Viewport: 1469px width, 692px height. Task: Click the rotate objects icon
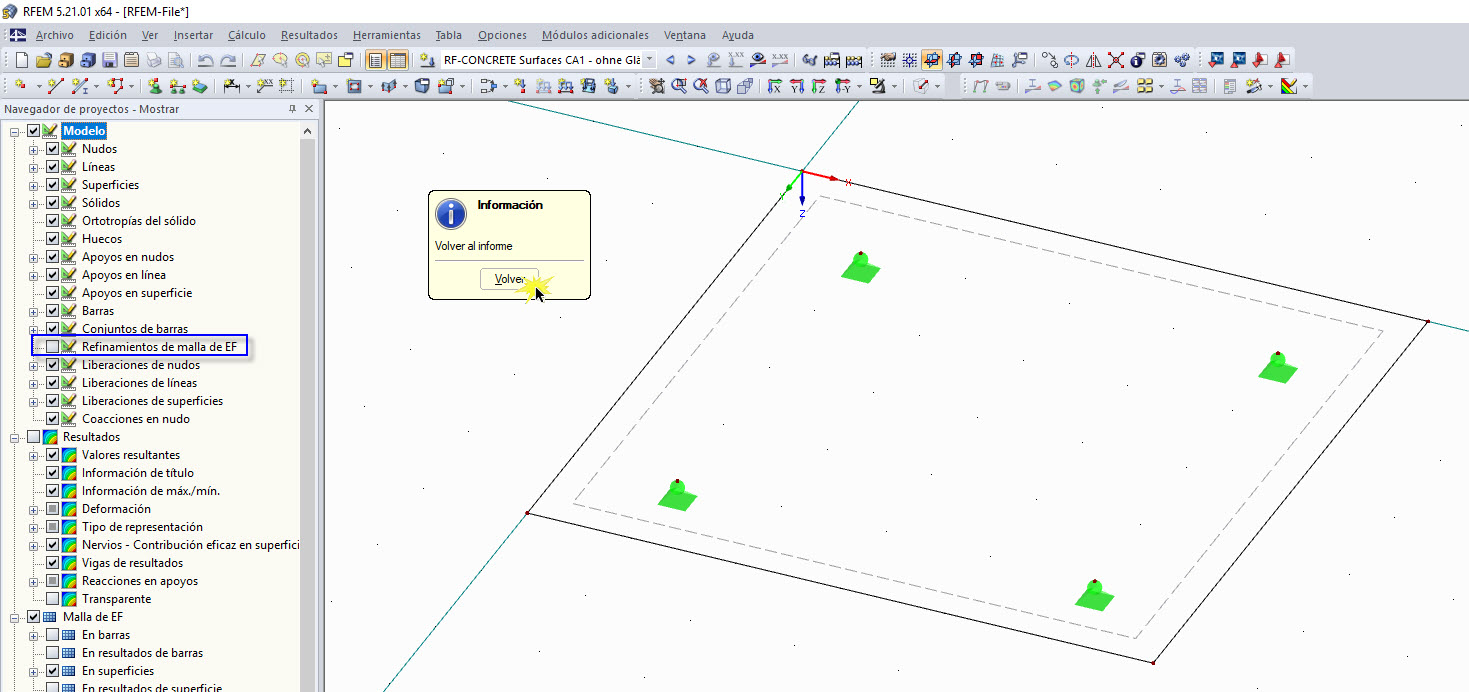coord(1071,60)
